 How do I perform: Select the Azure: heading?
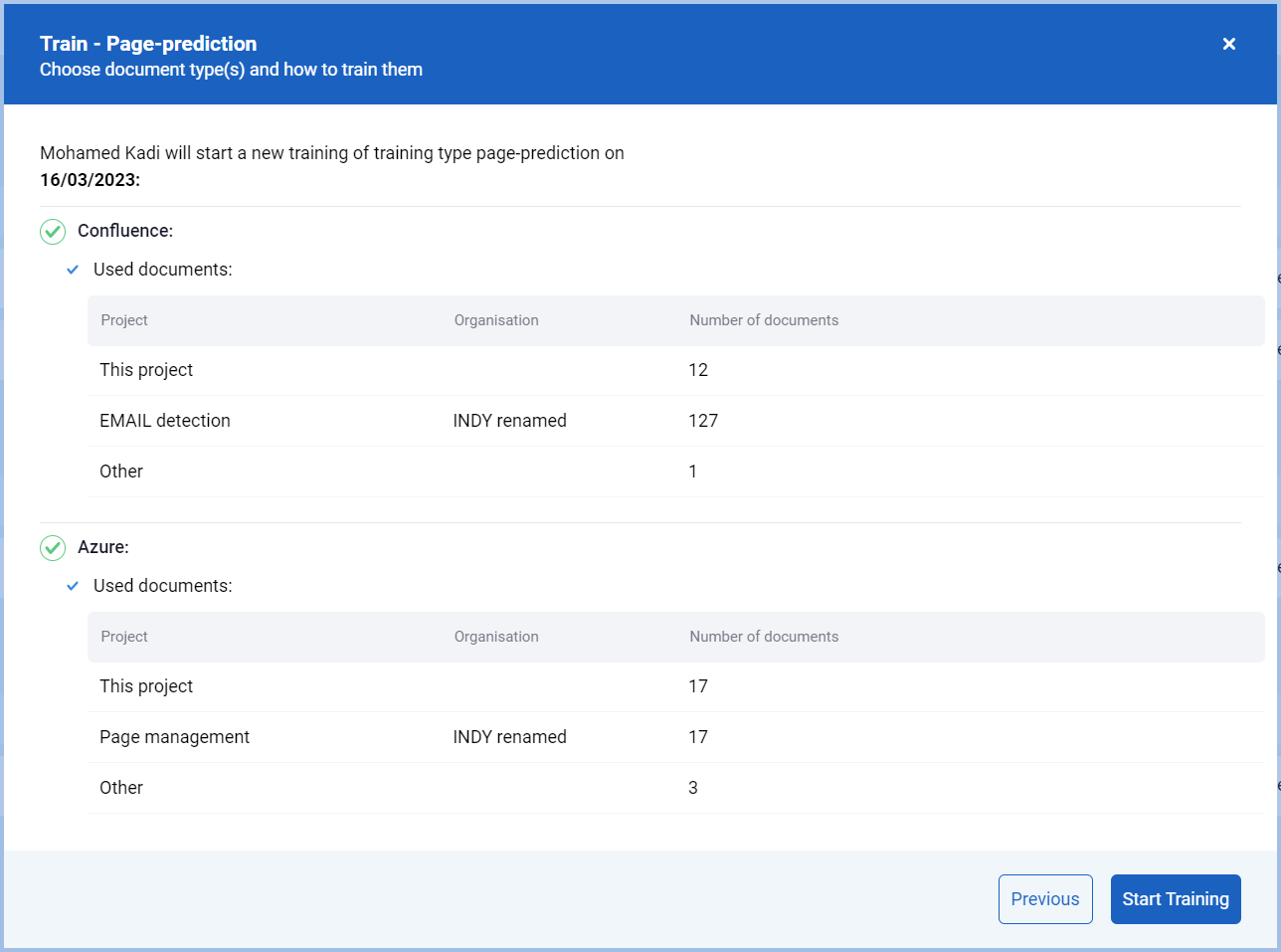click(103, 547)
